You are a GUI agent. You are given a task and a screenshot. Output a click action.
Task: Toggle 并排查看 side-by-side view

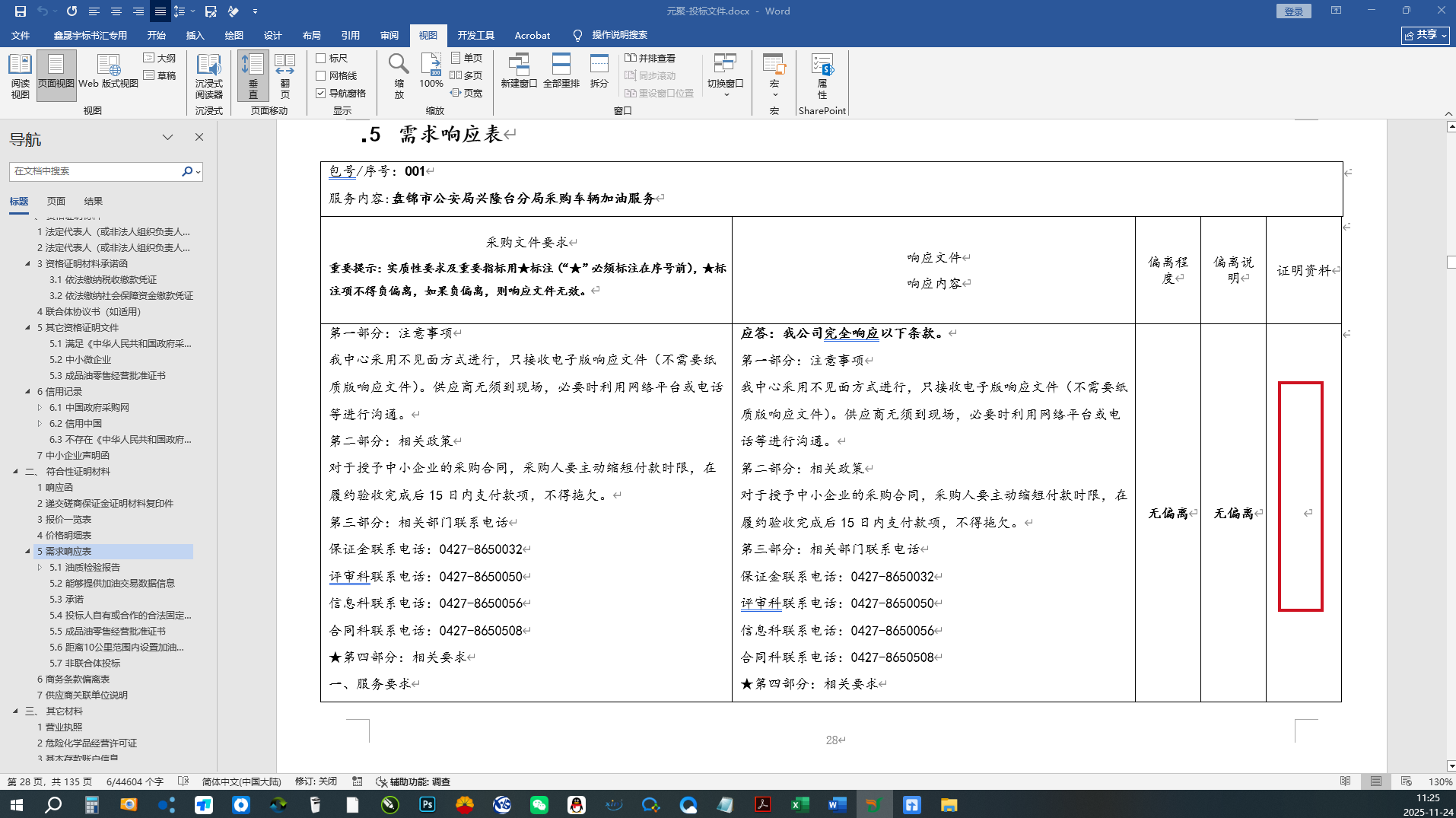[650, 58]
